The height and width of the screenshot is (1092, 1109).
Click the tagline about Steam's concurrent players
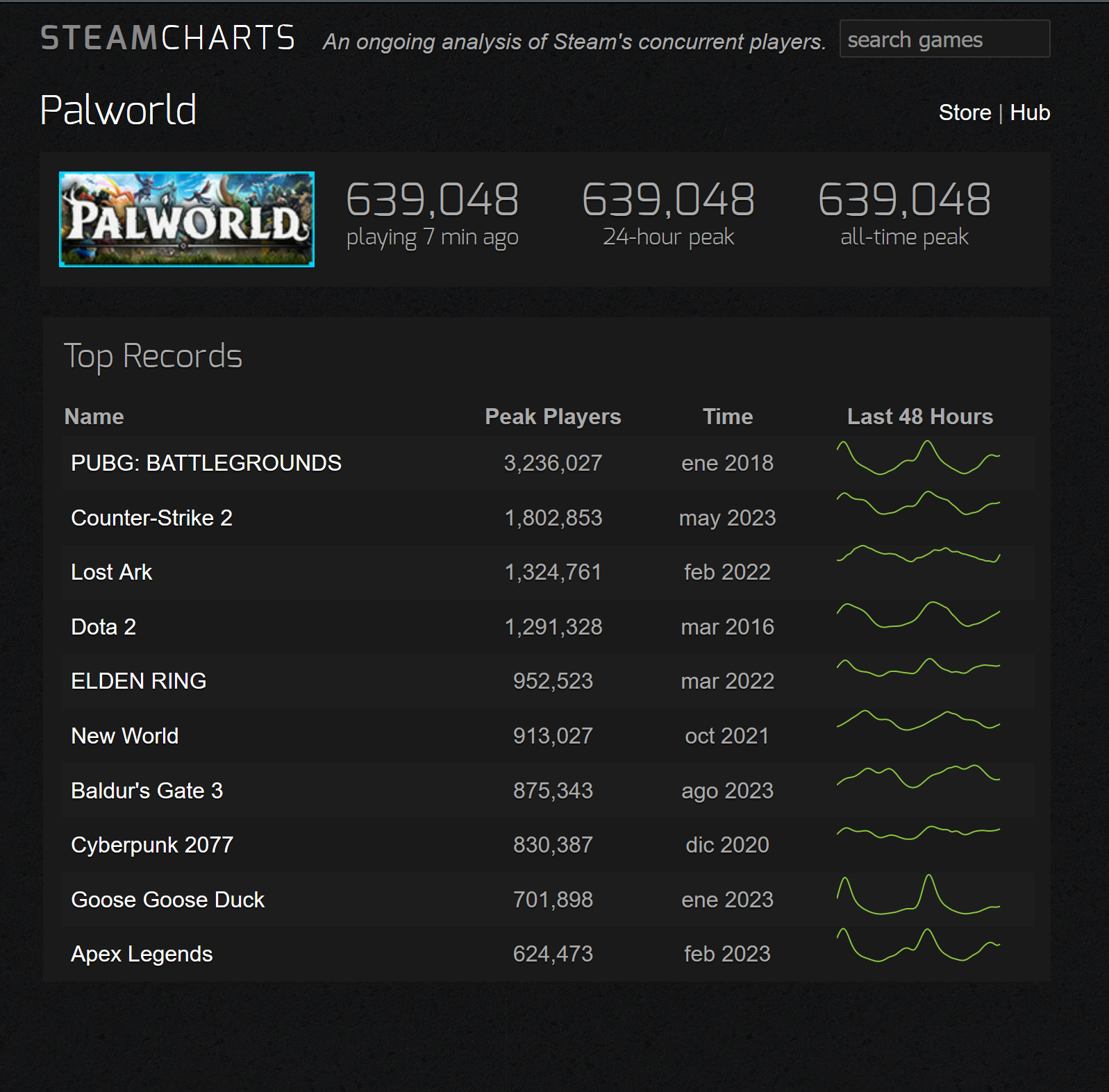(x=574, y=42)
